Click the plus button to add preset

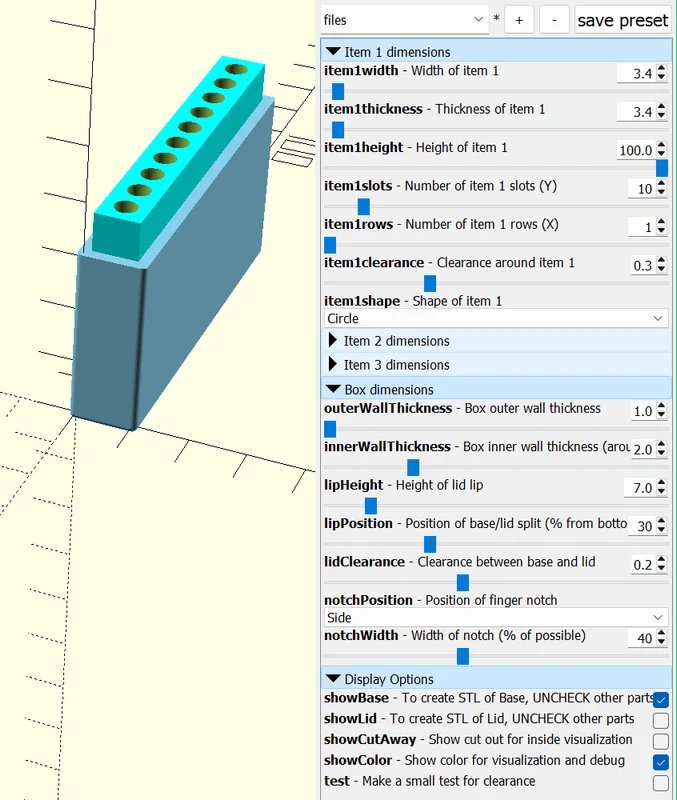coord(519,20)
